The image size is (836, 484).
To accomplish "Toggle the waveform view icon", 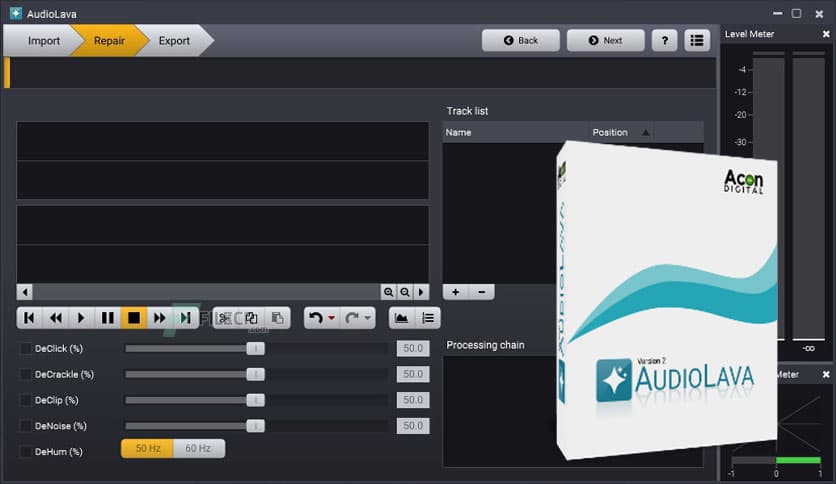I will point(401,318).
